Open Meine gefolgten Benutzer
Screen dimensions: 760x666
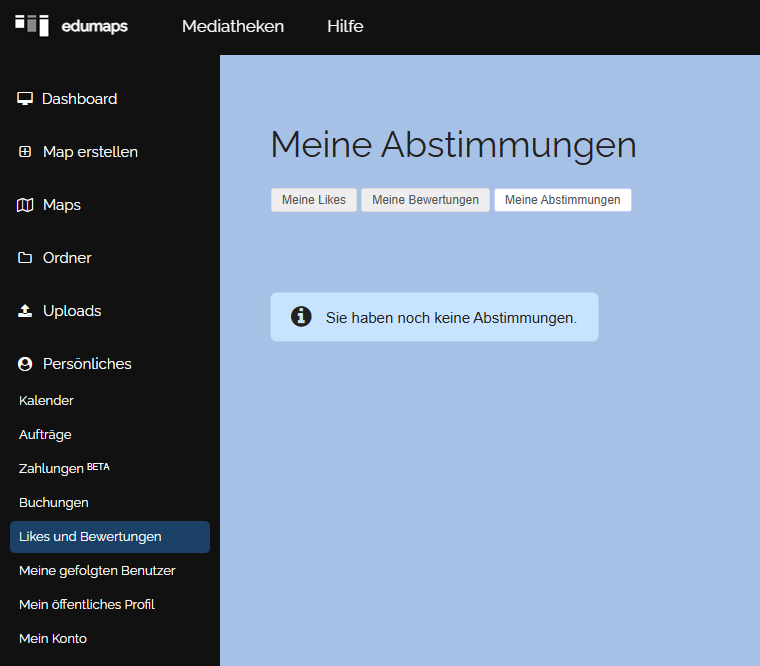click(97, 571)
